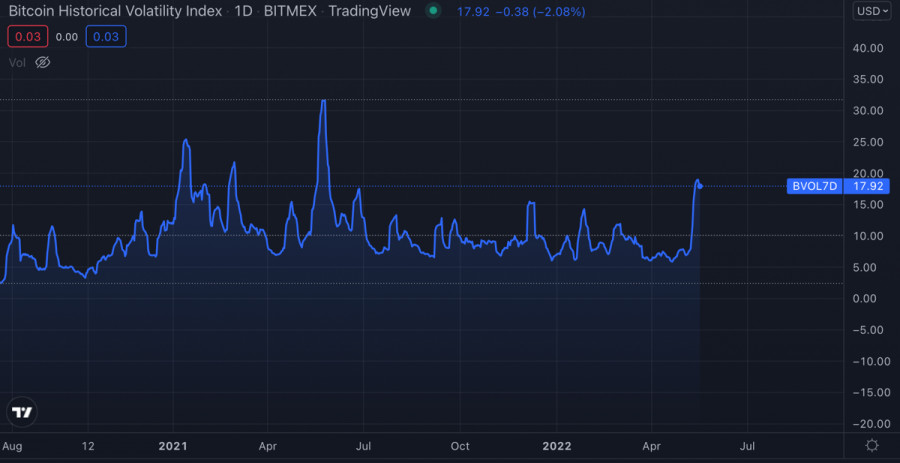
Task: Click the Jul time axis label after 2022
Action: click(x=747, y=446)
